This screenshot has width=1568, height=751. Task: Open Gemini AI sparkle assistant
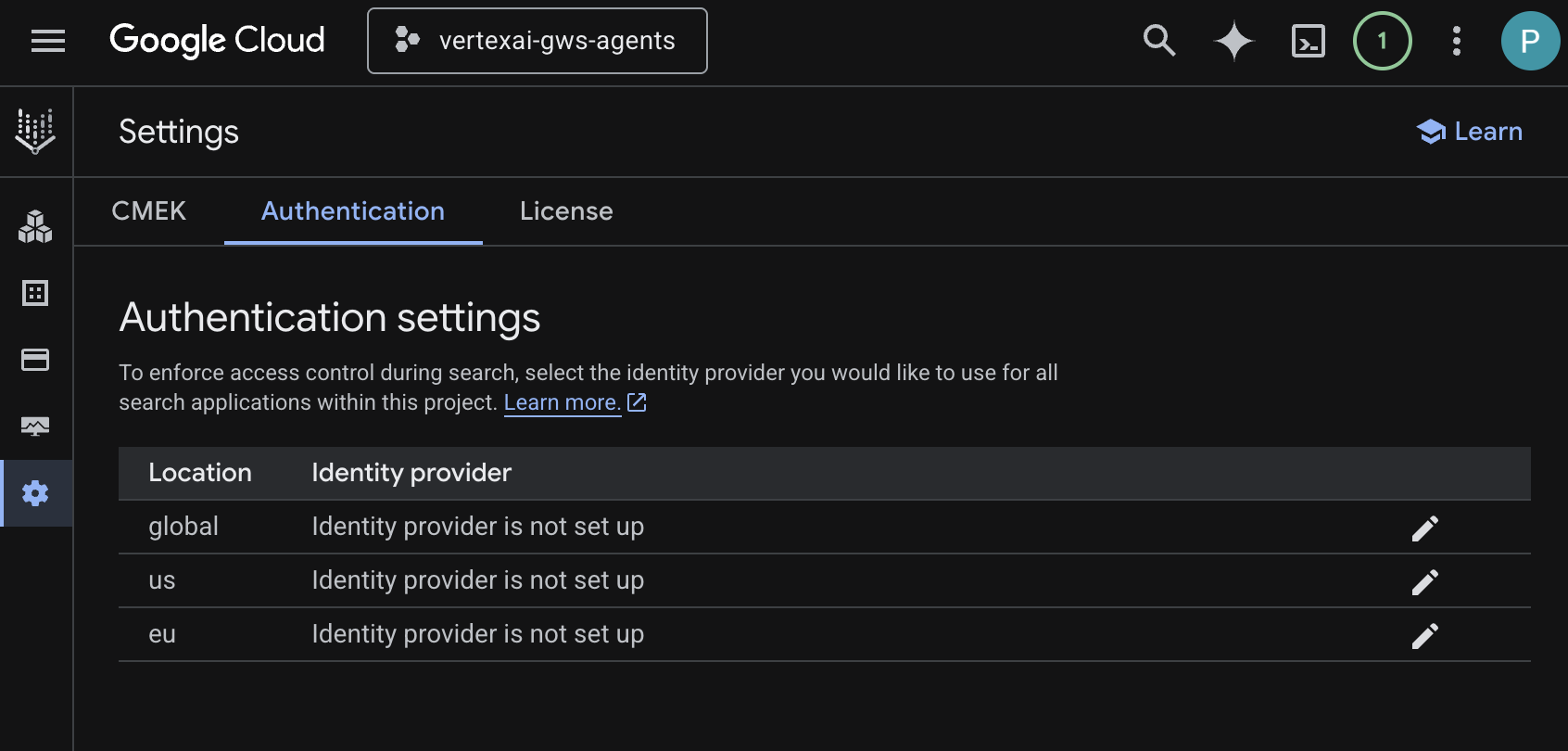[x=1233, y=41]
